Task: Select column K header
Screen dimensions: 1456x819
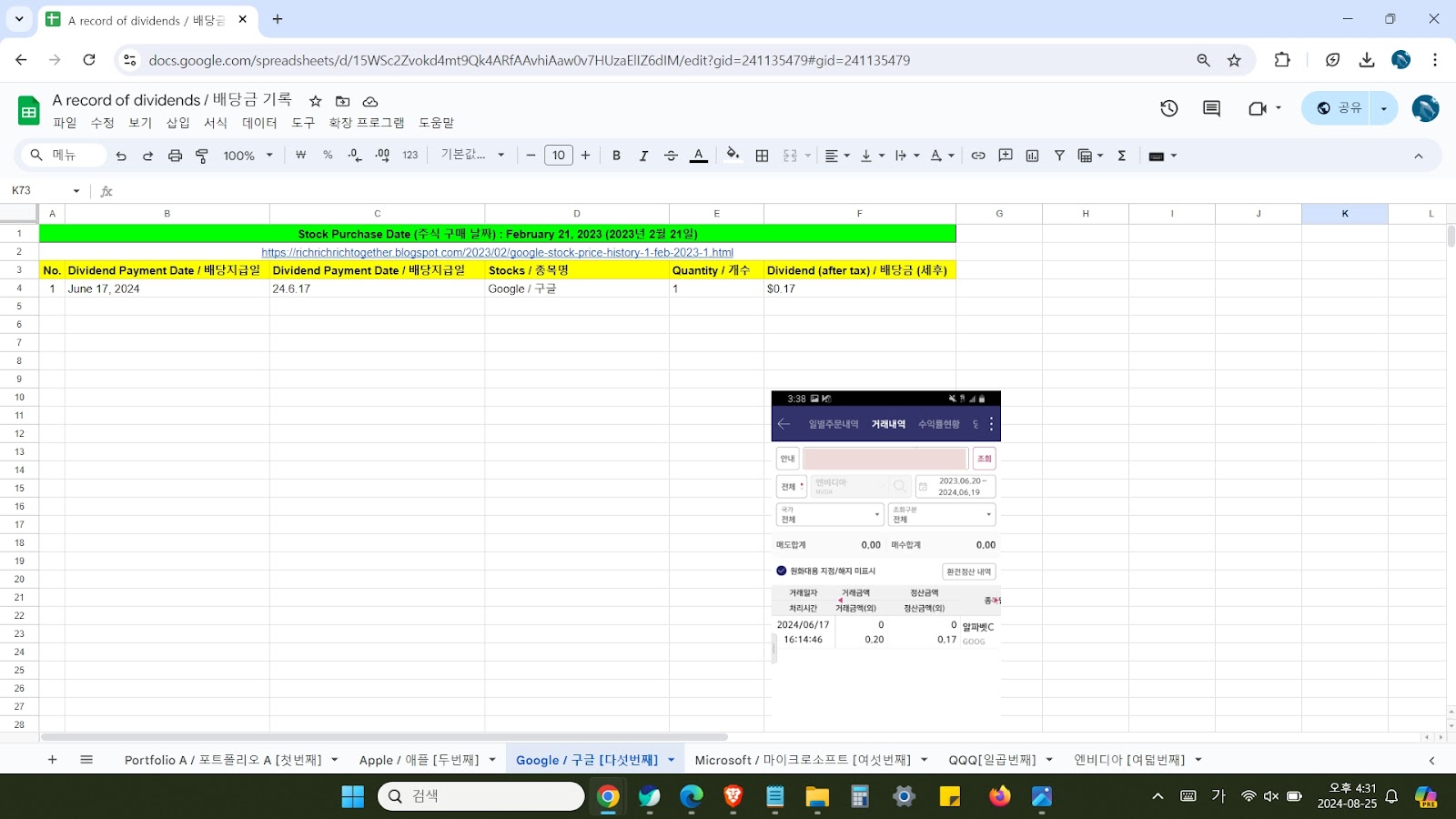Action: 1345,214
